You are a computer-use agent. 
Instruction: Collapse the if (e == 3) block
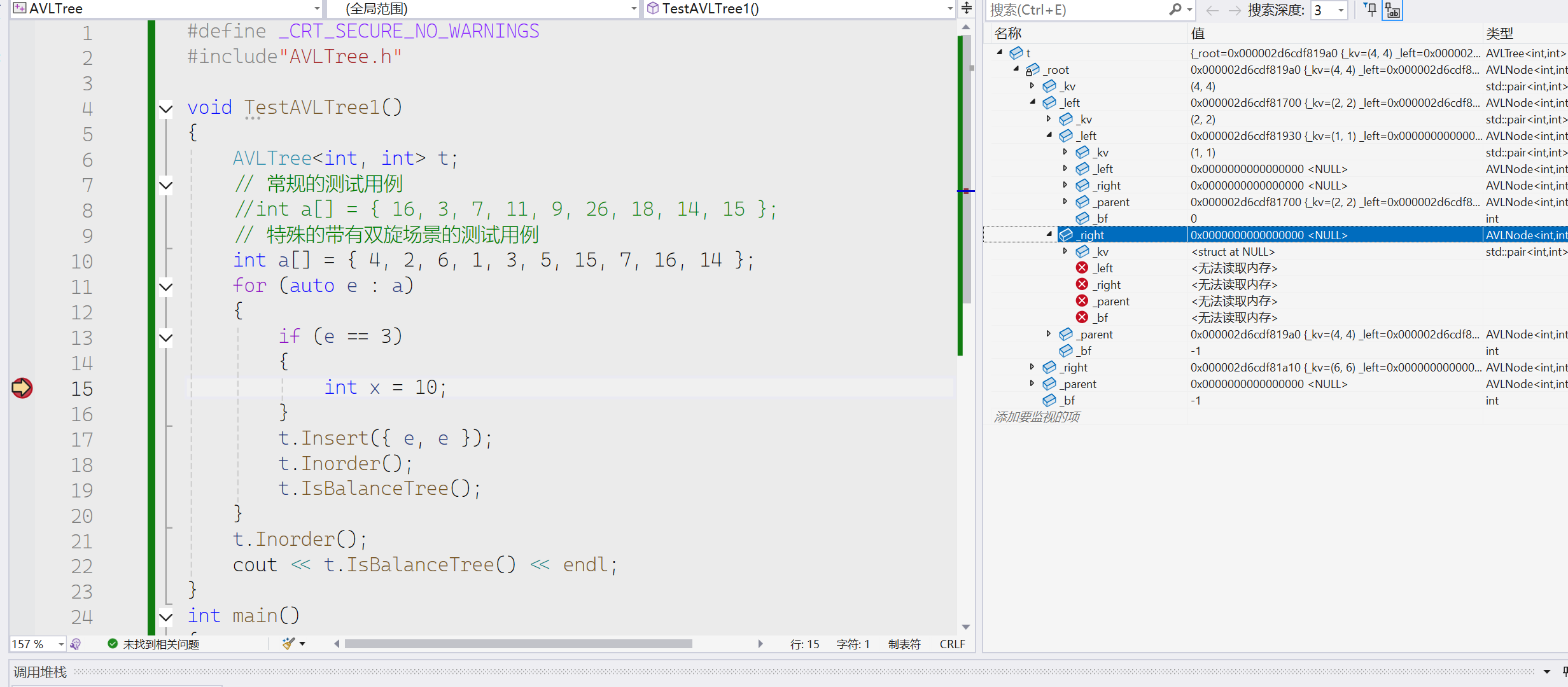[165, 338]
